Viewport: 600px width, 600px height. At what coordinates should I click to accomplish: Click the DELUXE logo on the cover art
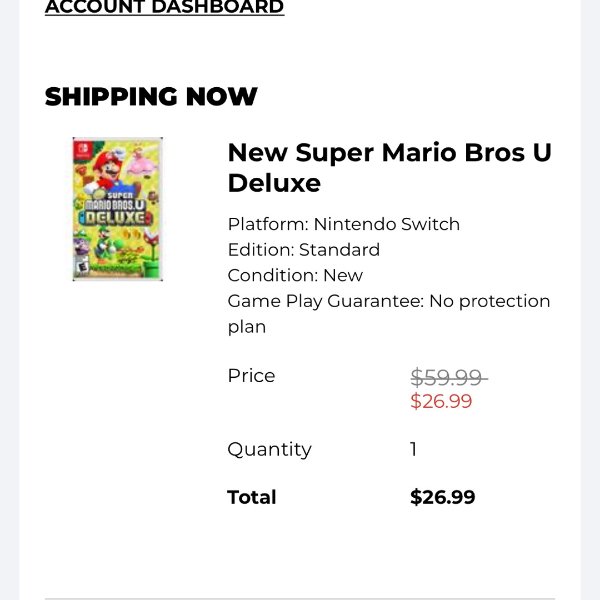[116, 218]
